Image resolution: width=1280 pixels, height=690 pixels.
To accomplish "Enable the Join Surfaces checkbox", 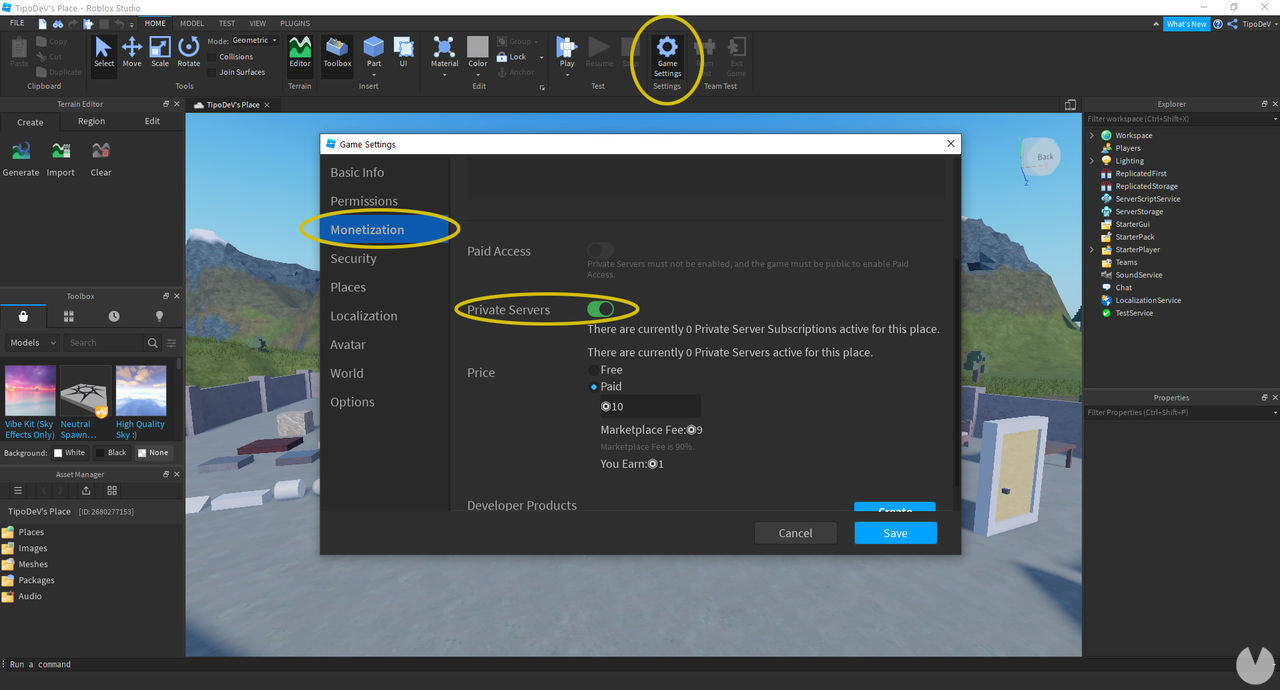I will [x=213, y=72].
